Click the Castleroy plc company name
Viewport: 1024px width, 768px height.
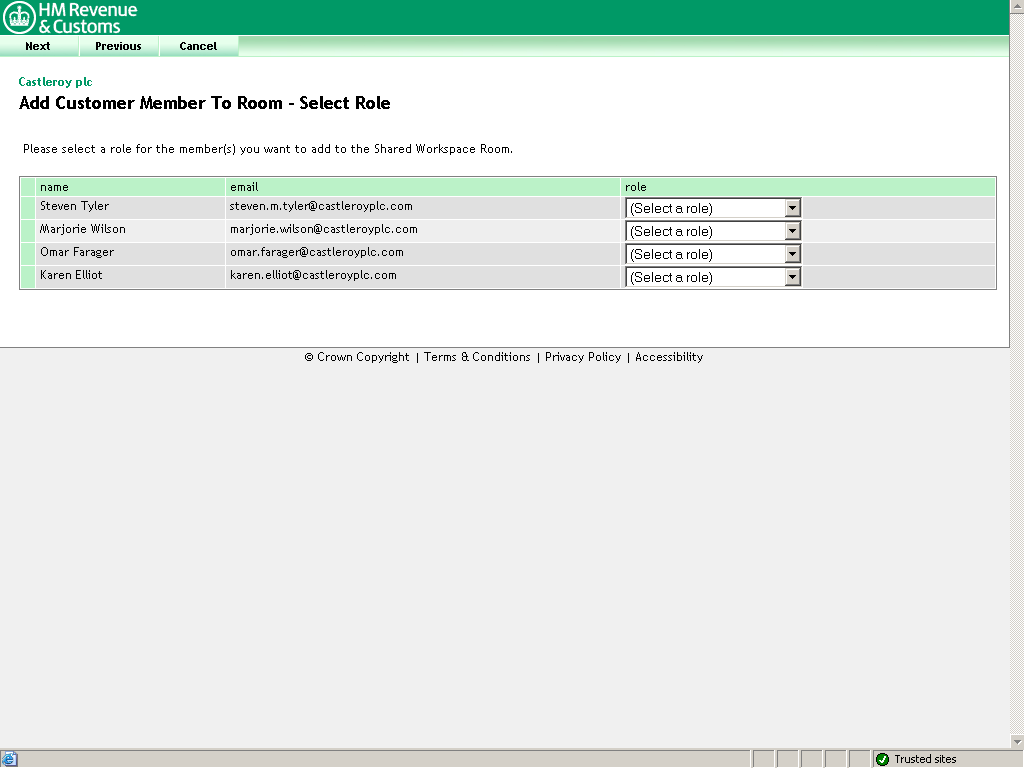click(55, 82)
